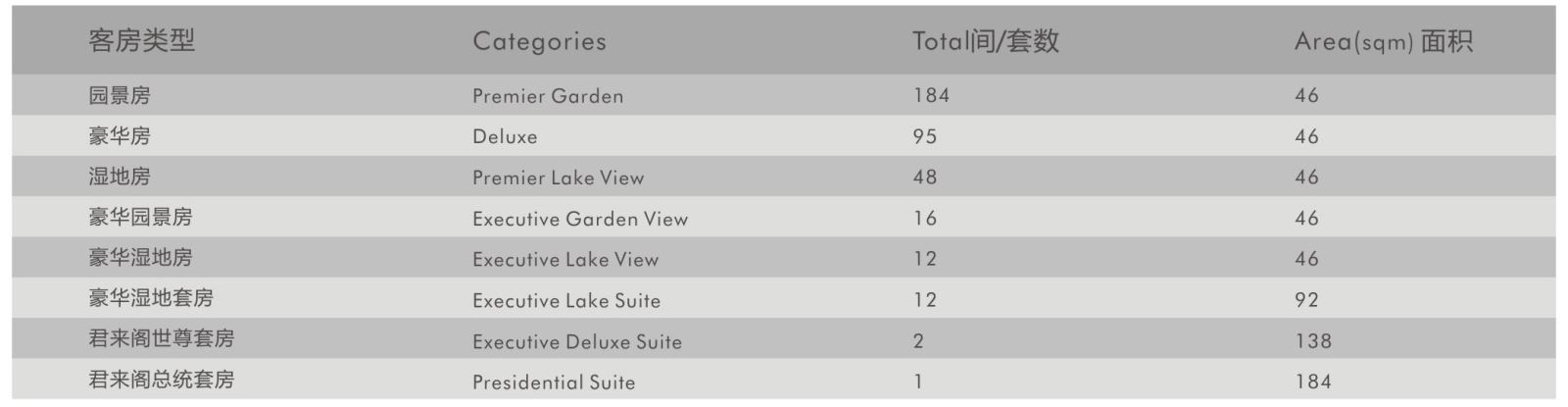Select the 豪华湿地套房 row label
Viewport: 1568px width, 407px height.
(x=151, y=298)
